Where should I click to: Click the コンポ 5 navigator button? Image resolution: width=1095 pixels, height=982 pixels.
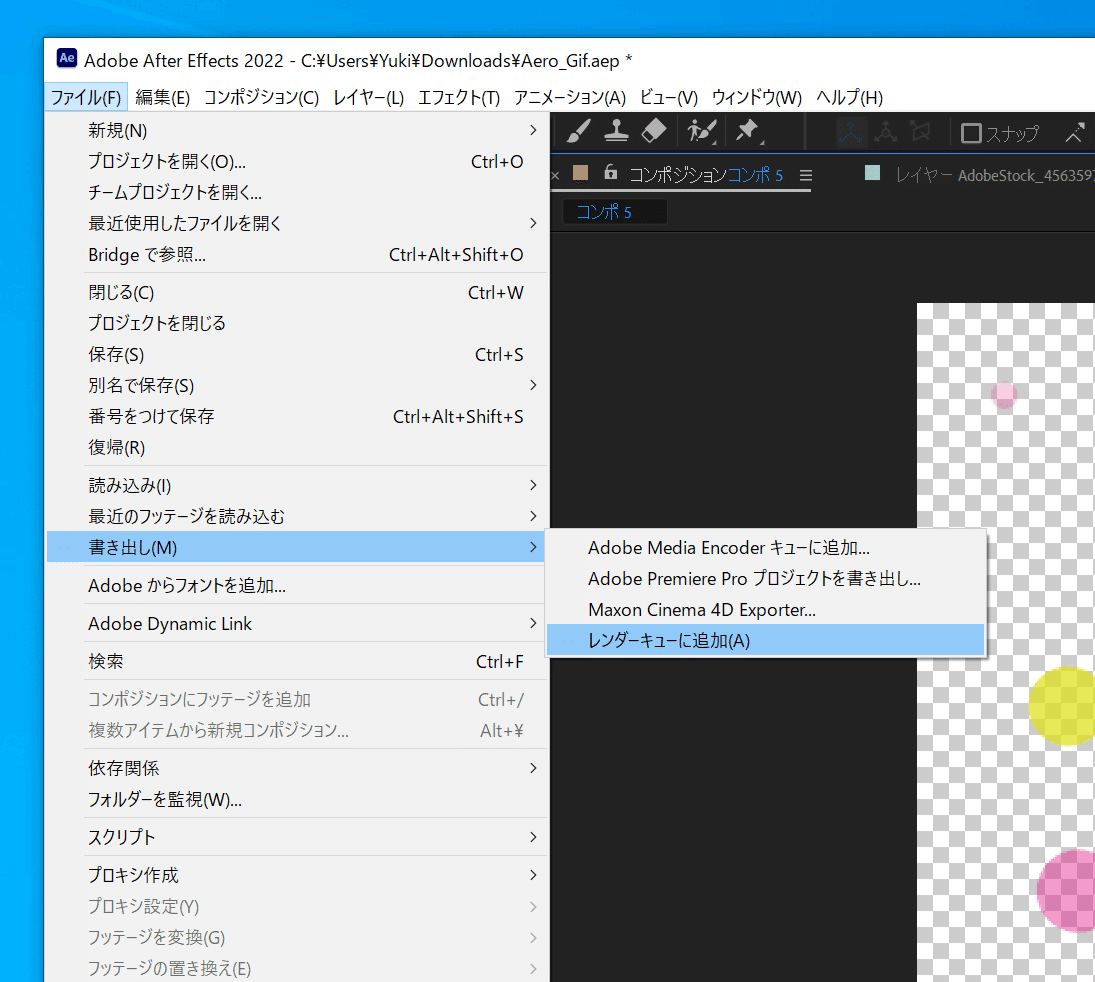613,211
